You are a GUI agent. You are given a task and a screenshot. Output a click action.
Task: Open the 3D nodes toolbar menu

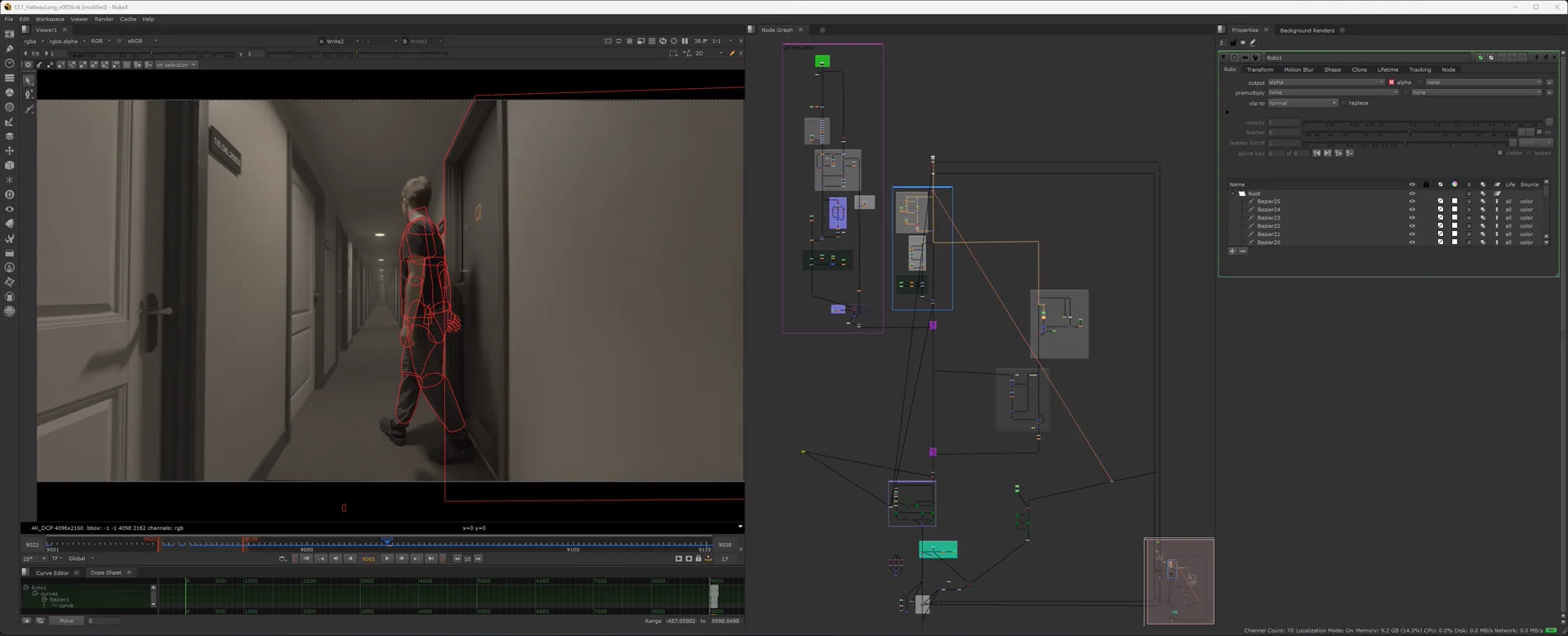point(9,166)
